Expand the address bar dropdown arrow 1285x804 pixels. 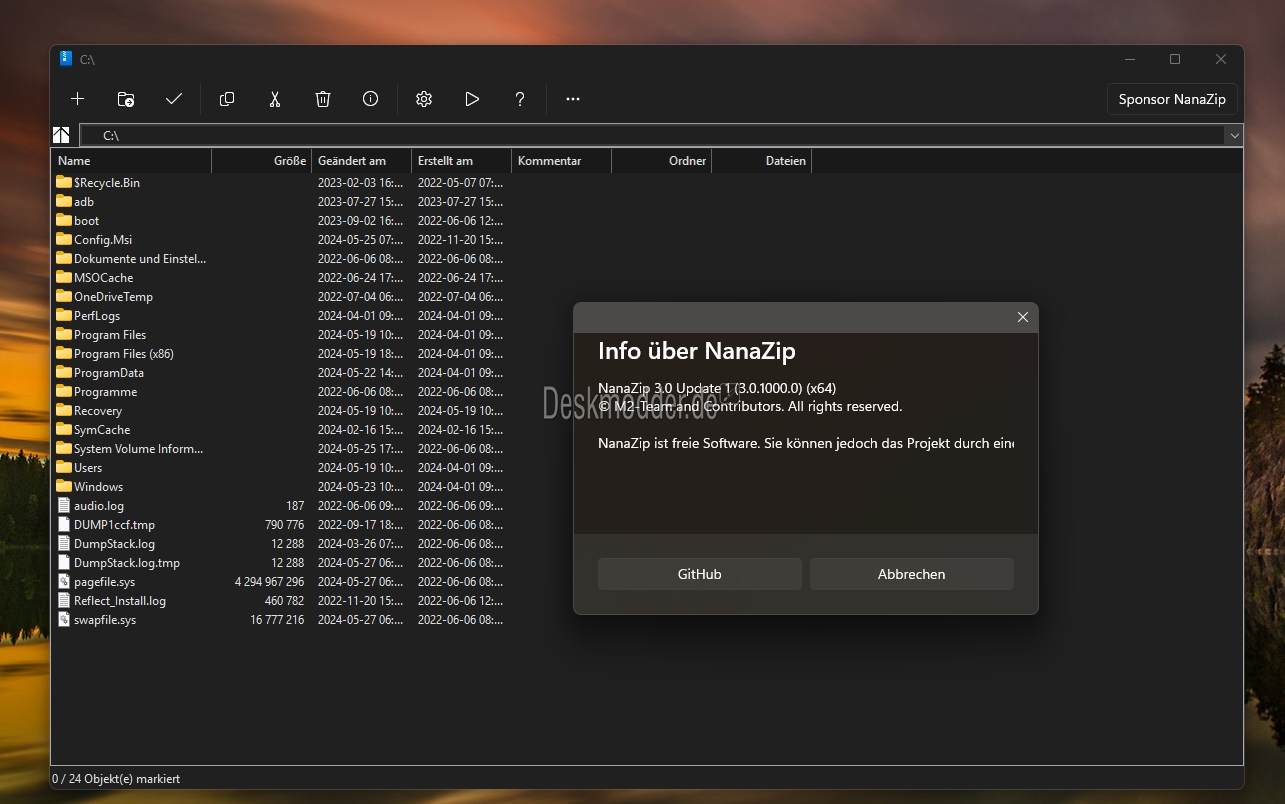pyautogui.click(x=1234, y=135)
